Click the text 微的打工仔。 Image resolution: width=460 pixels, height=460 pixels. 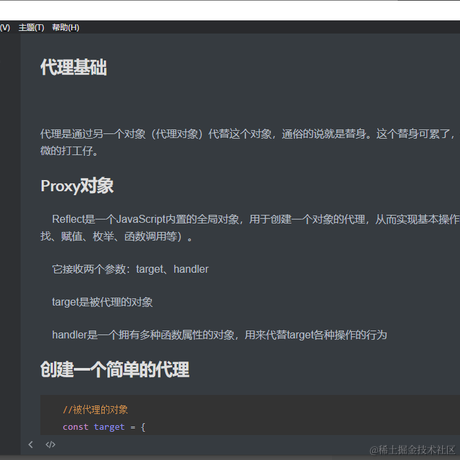click(x=69, y=151)
